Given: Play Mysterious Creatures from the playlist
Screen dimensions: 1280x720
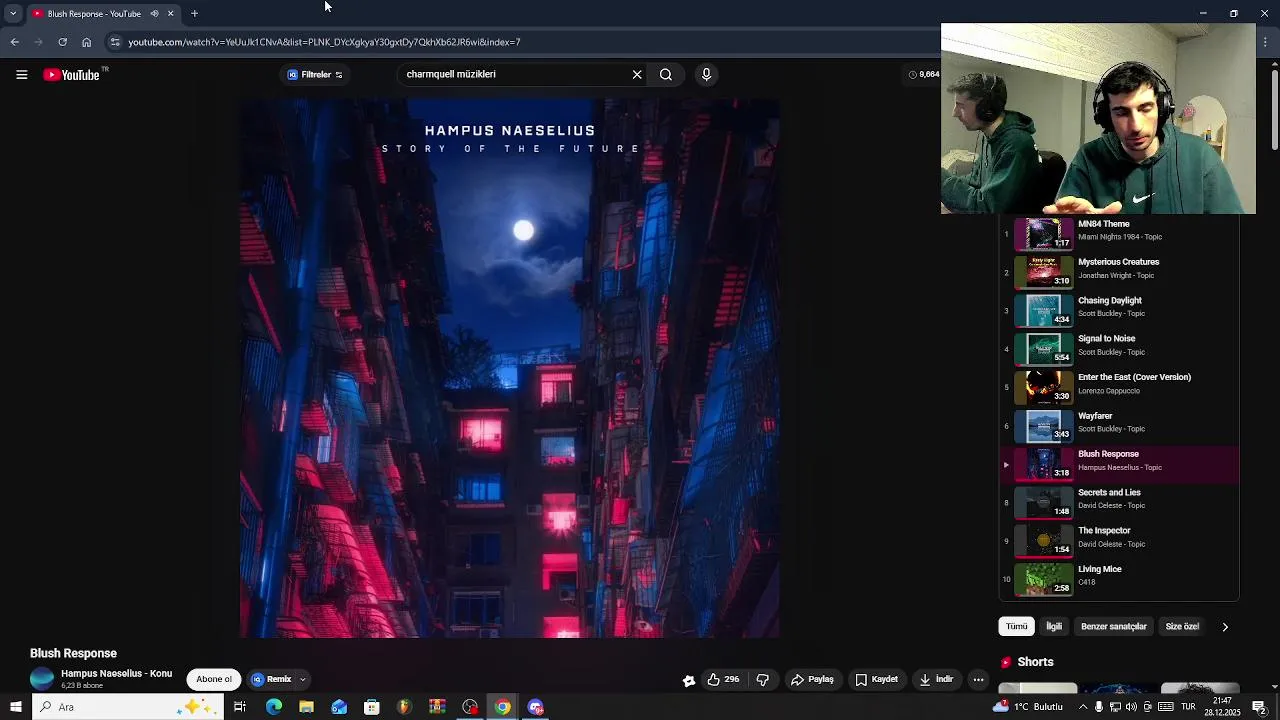Looking at the screenshot, I should point(1119,271).
